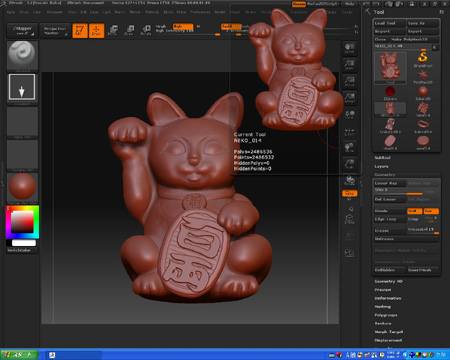
Task: Click the Close Holes button
Action: [423, 270]
